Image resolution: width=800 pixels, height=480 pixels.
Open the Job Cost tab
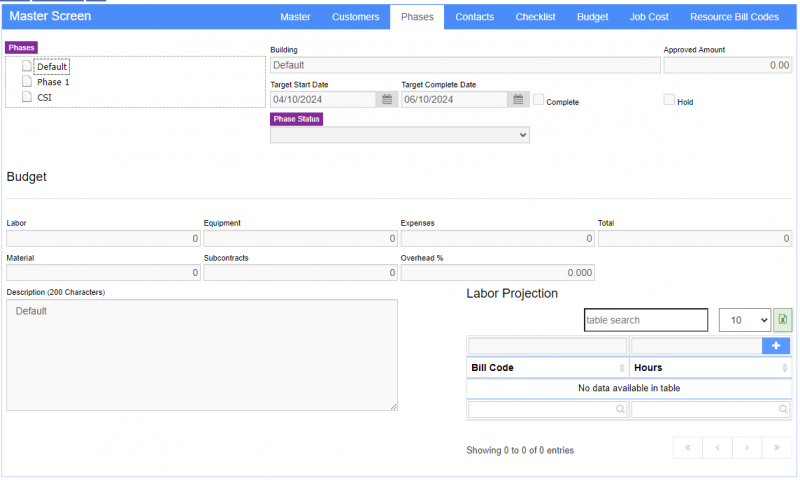(x=649, y=17)
